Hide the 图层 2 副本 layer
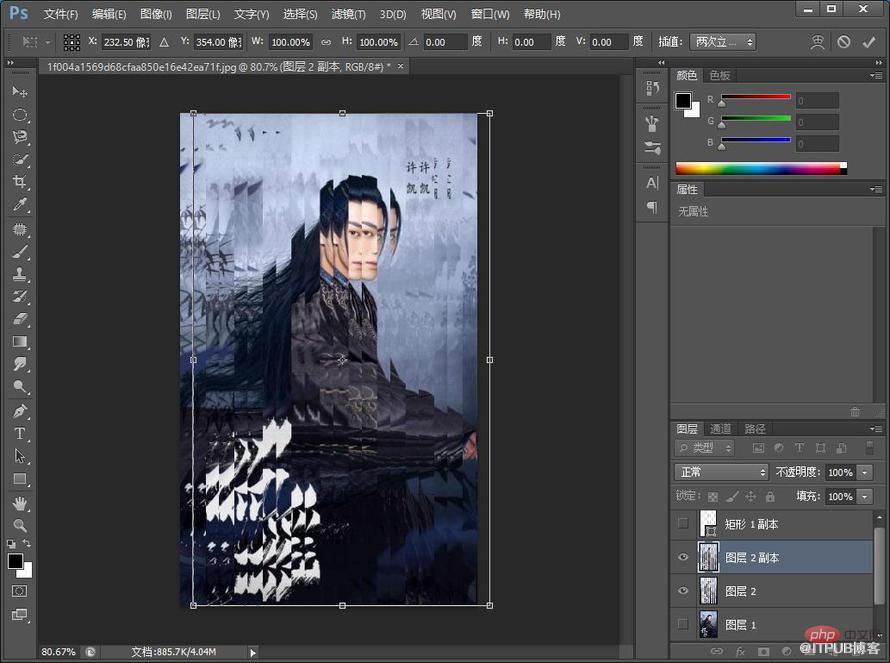This screenshot has height=663, width=890. coord(683,557)
